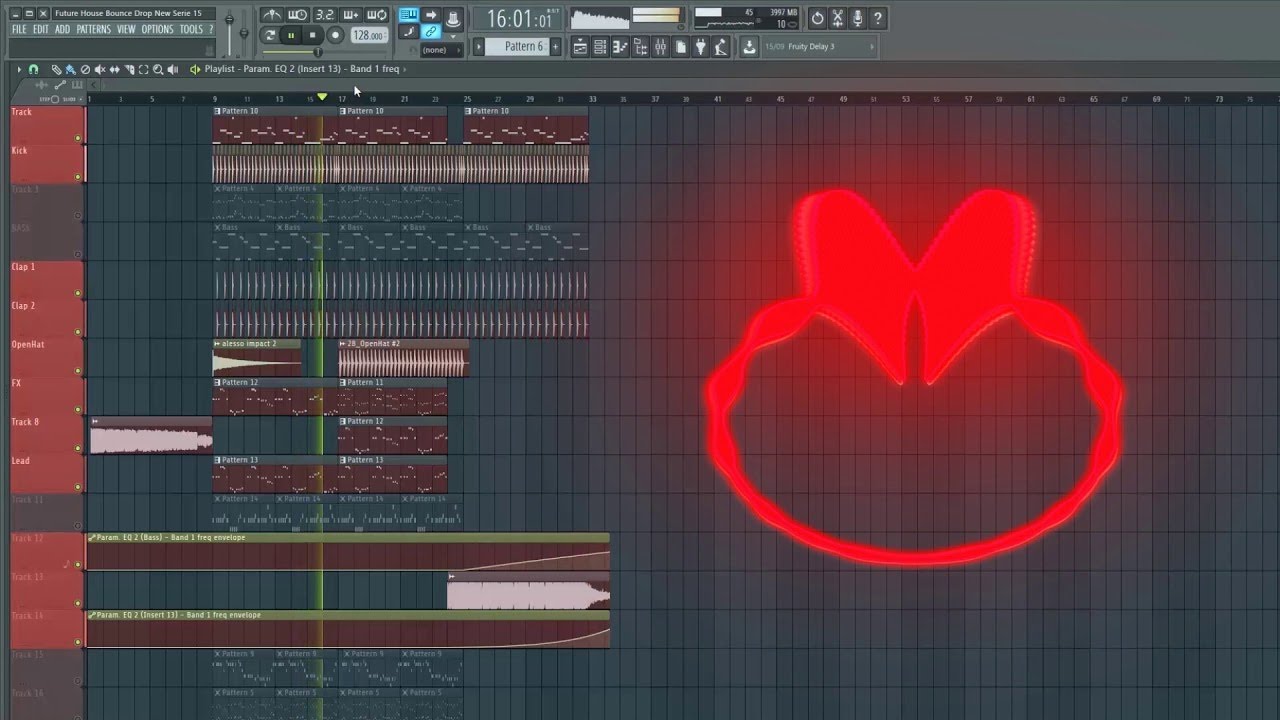Open the OPTIONS menu
The image size is (1280, 720).
point(157,29)
